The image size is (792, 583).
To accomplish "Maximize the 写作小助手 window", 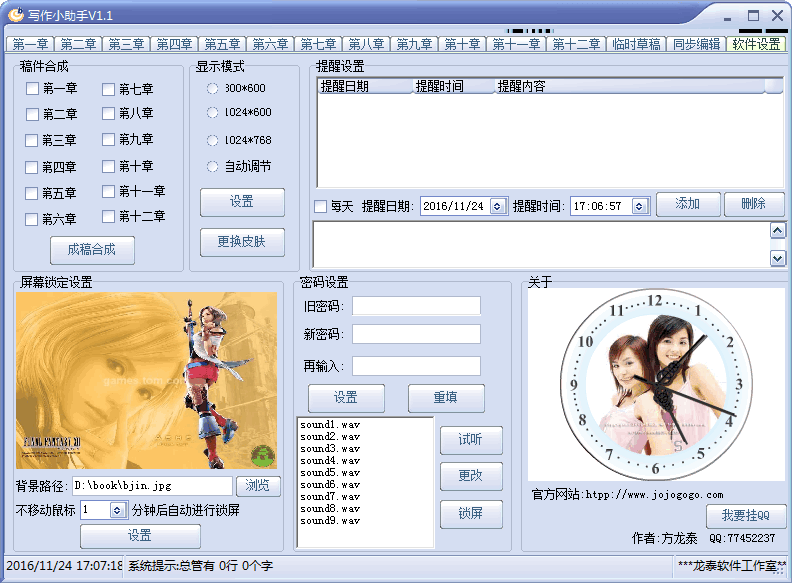I will pos(753,16).
